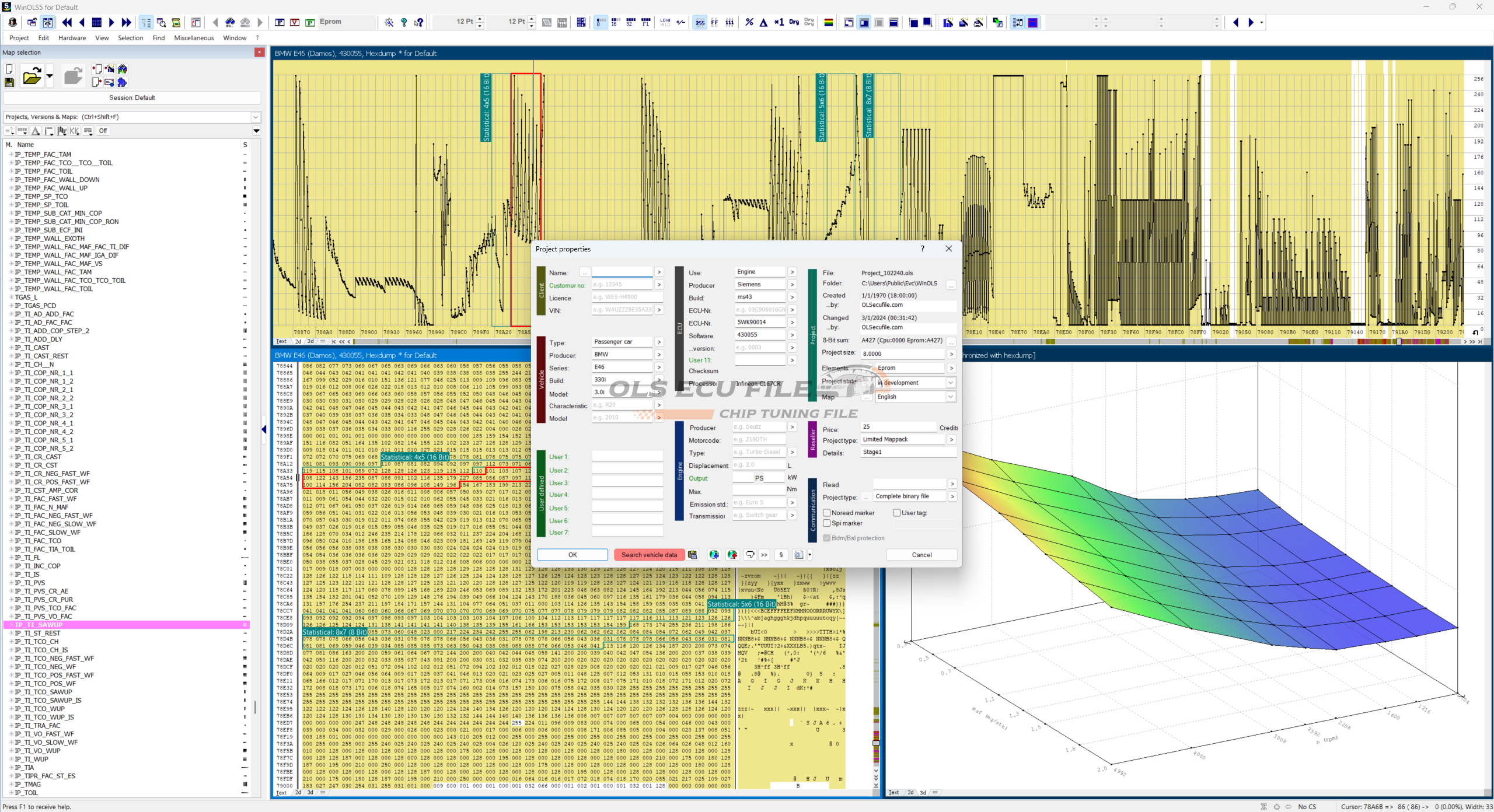Click the green P toolbar icon

tap(310, 22)
